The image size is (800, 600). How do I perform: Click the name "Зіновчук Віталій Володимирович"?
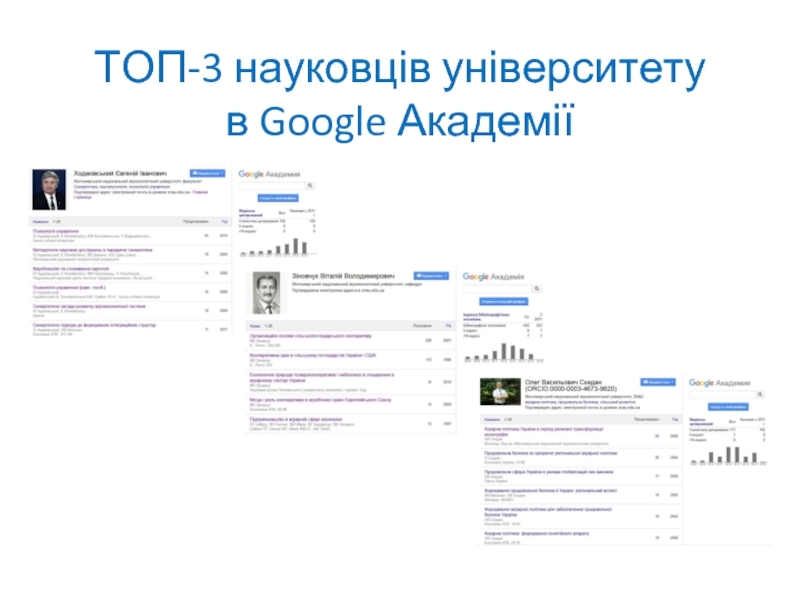[x=343, y=276]
